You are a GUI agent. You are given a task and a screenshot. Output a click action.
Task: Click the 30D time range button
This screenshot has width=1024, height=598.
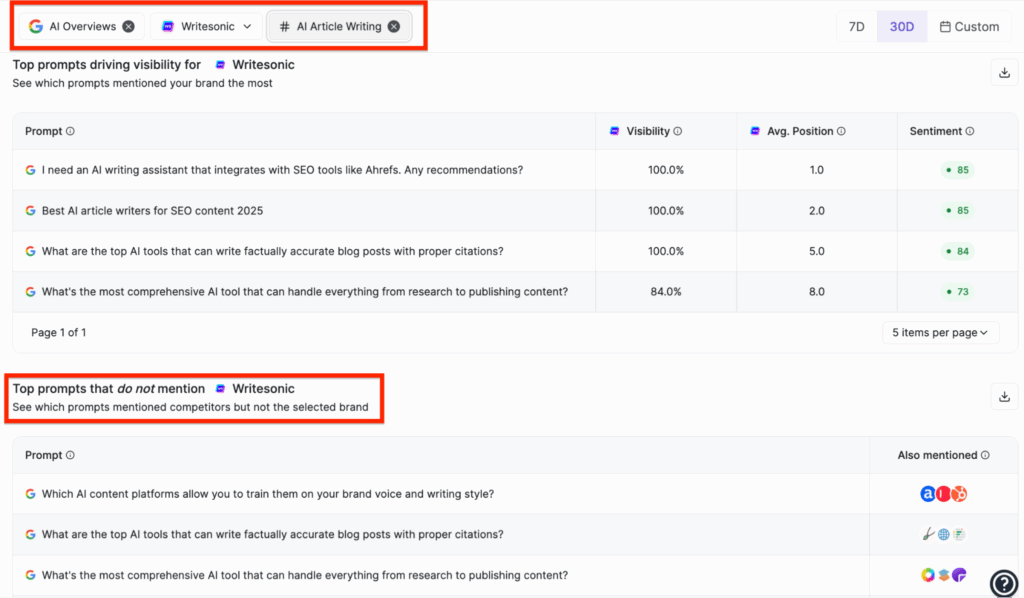[x=901, y=27]
